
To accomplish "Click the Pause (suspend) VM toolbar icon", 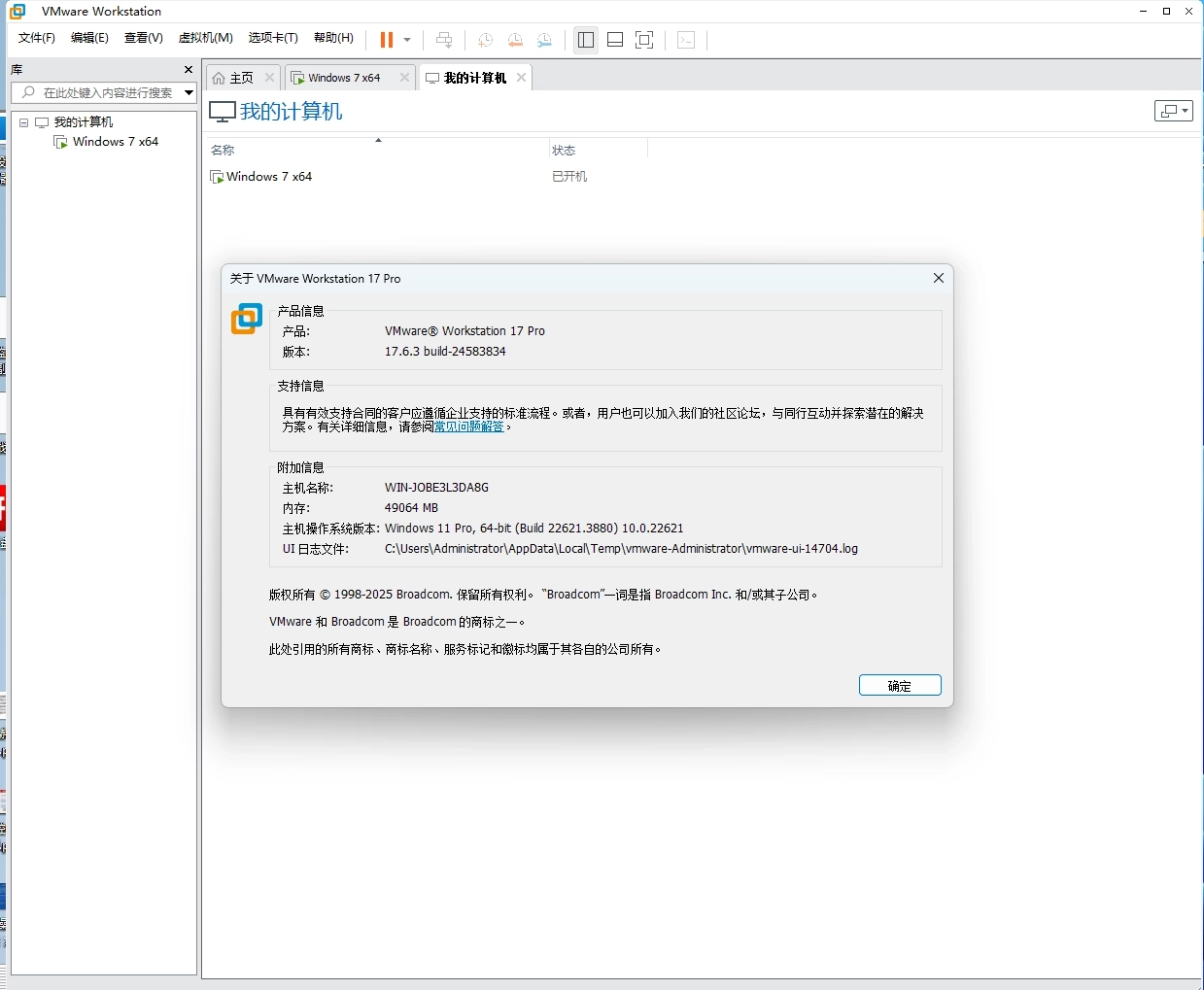I will pyautogui.click(x=387, y=40).
